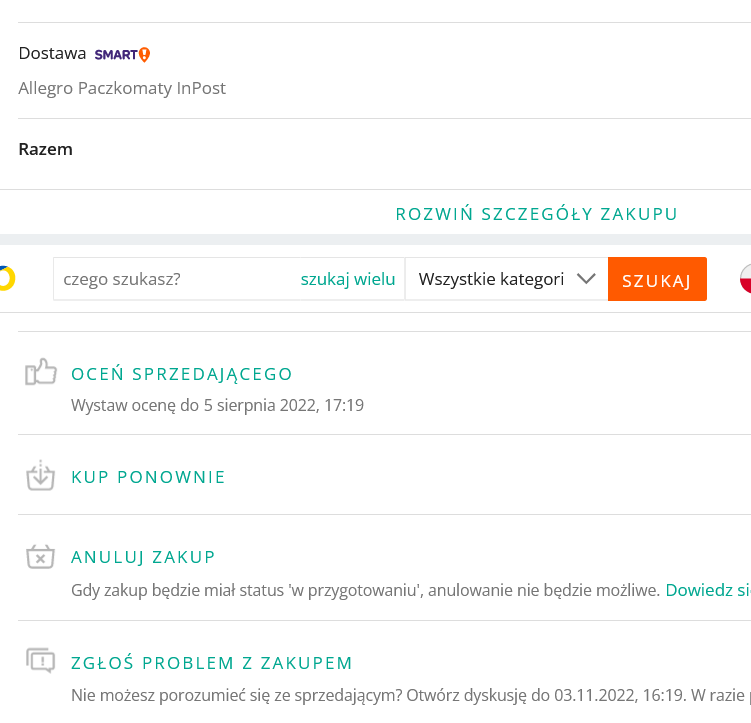This screenshot has height=723, width=751.
Task: Click the "Razem" total row label
Action: (45, 149)
